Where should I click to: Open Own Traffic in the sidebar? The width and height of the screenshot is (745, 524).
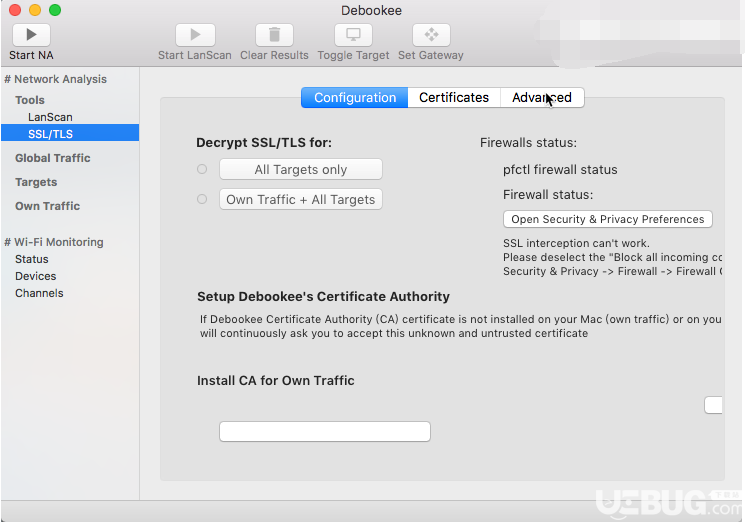[48, 206]
